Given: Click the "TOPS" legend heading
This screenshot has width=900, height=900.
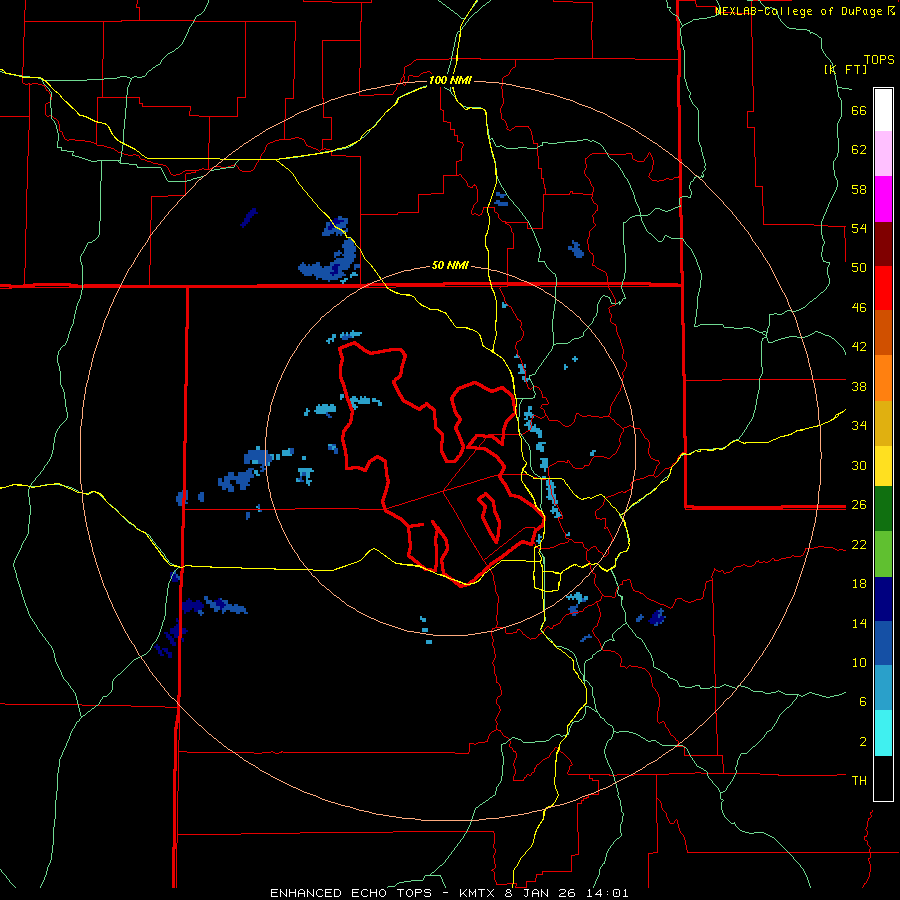Looking at the screenshot, I should pyautogui.click(x=879, y=60).
